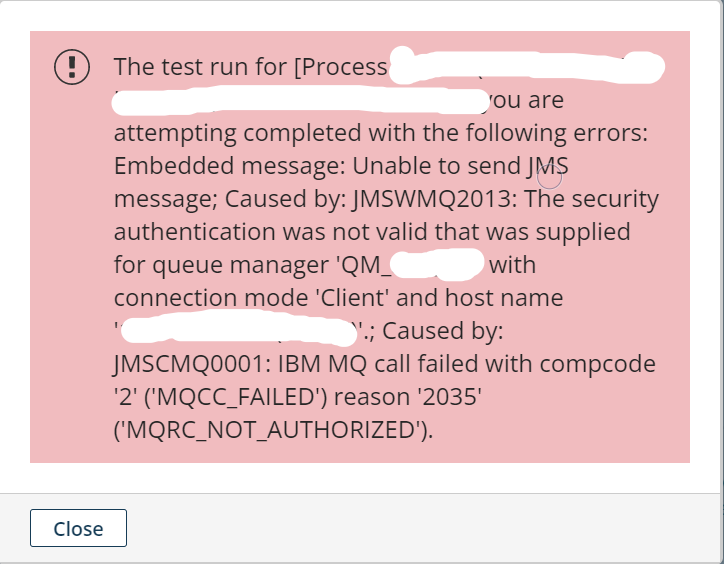
Task: Click the JMSWMQ2013 error code text
Action: coord(413,198)
